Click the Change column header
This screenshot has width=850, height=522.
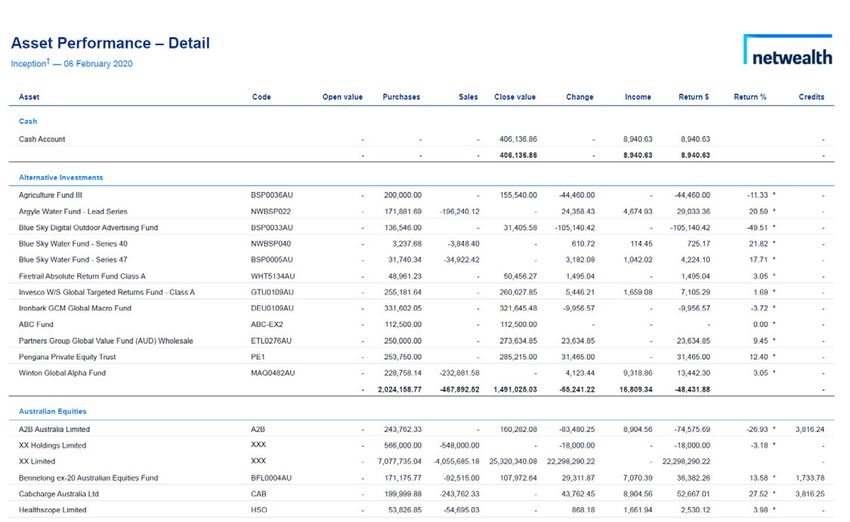579,97
